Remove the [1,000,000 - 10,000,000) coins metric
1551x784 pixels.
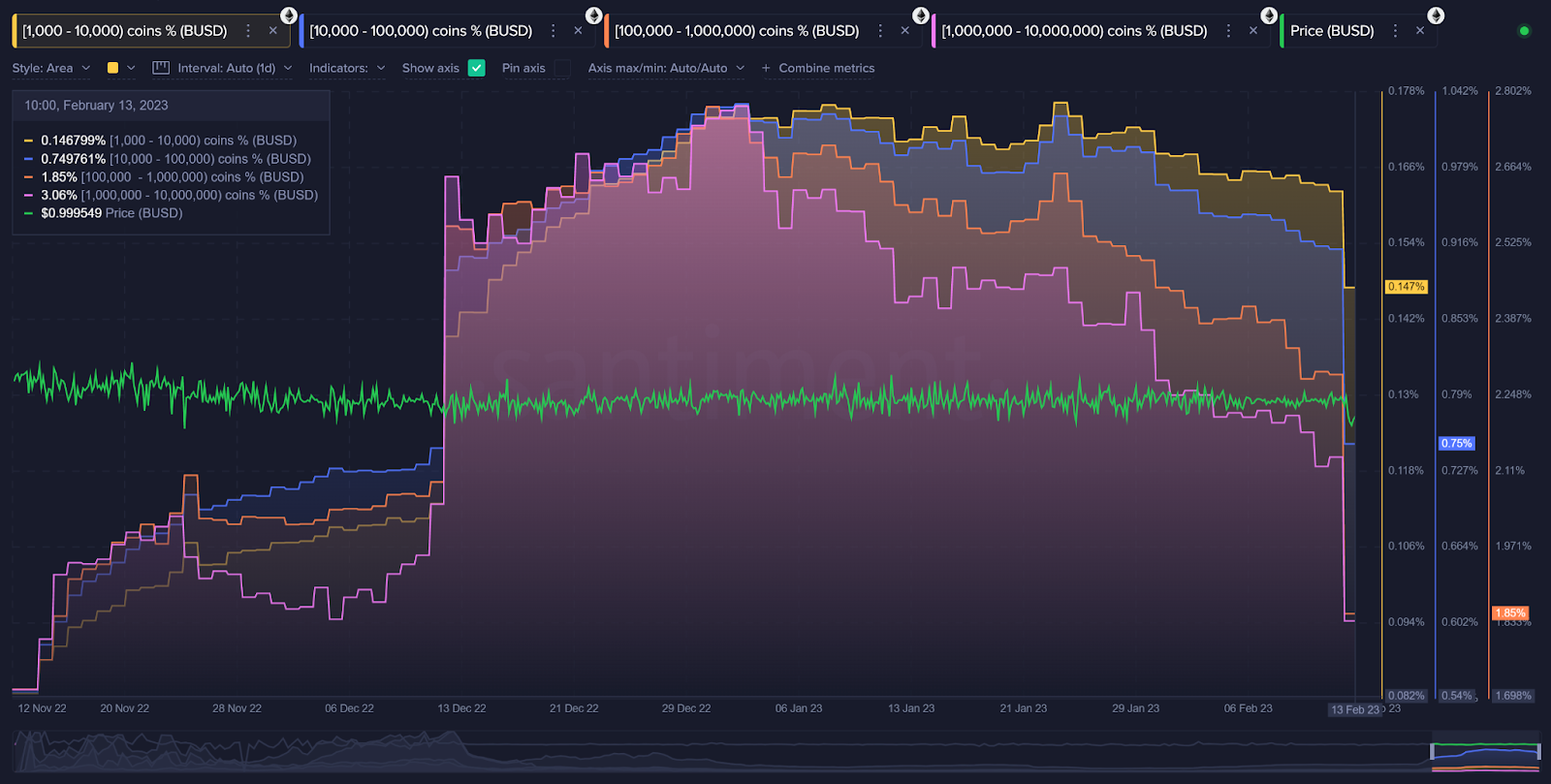(1252, 31)
